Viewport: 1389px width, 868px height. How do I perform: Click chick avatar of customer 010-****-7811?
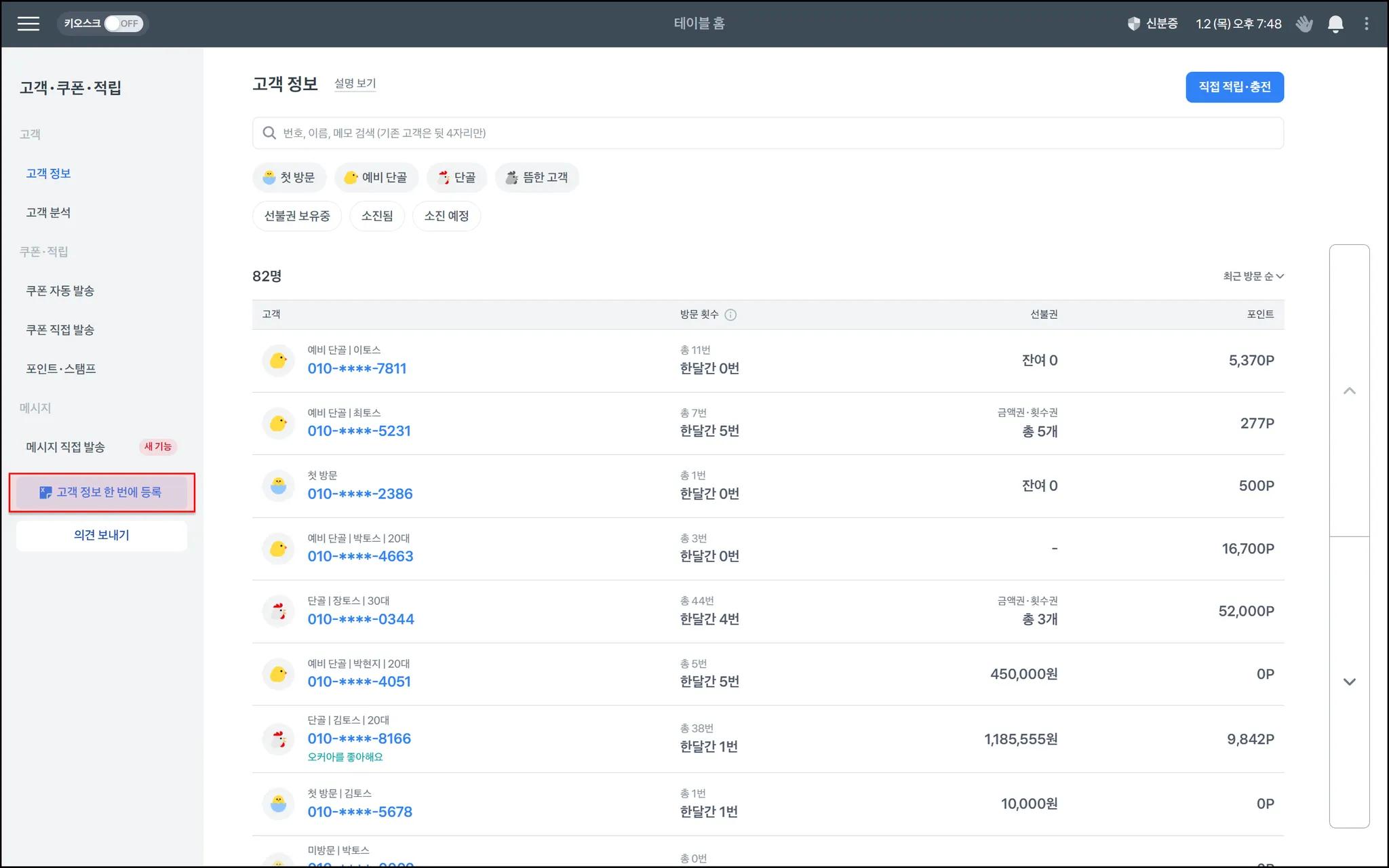278,360
